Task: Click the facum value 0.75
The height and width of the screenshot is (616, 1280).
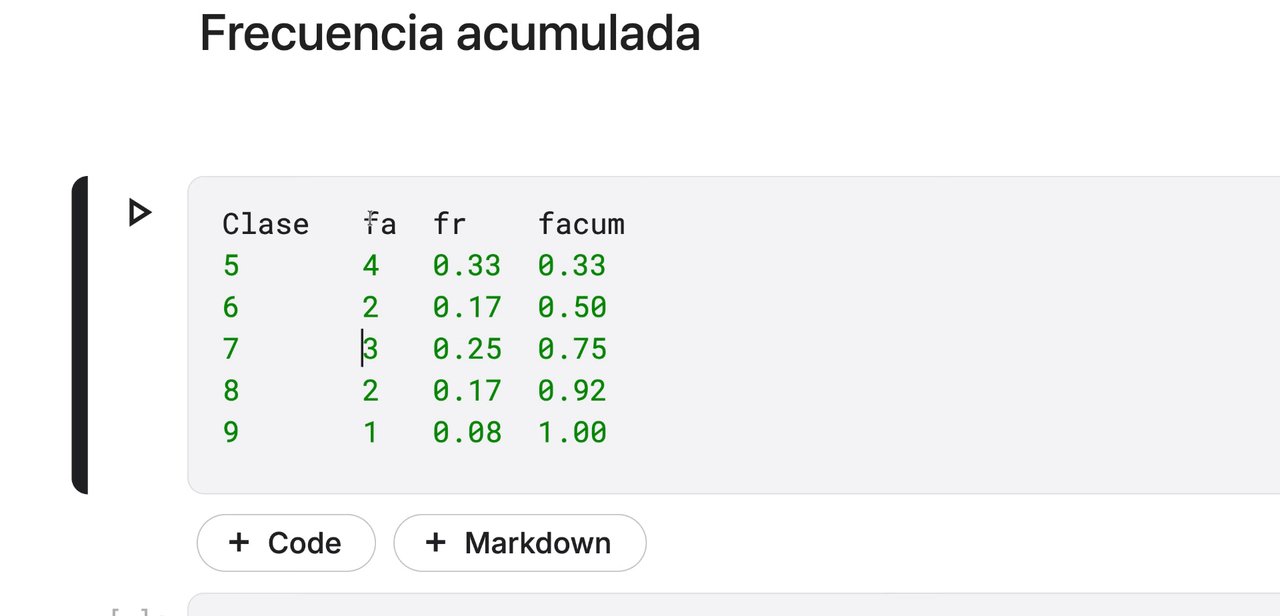Action: (x=572, y=349)
